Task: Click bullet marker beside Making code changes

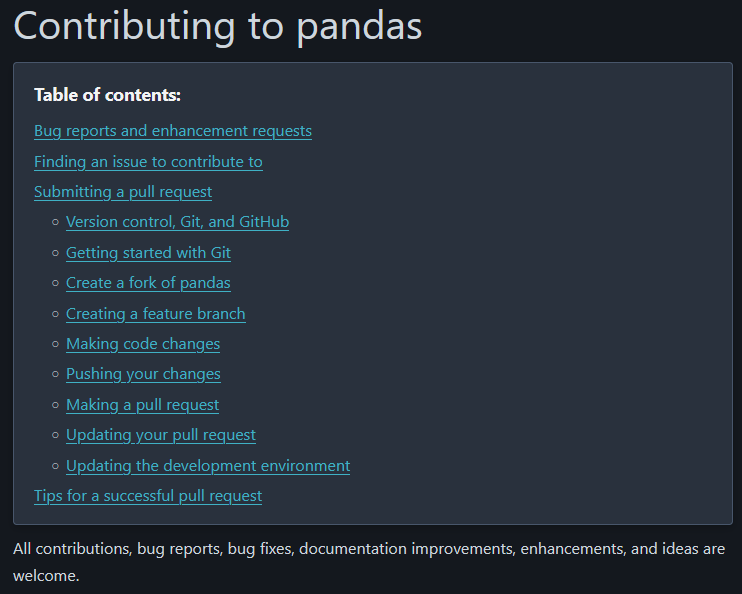Action: [55, 344]
